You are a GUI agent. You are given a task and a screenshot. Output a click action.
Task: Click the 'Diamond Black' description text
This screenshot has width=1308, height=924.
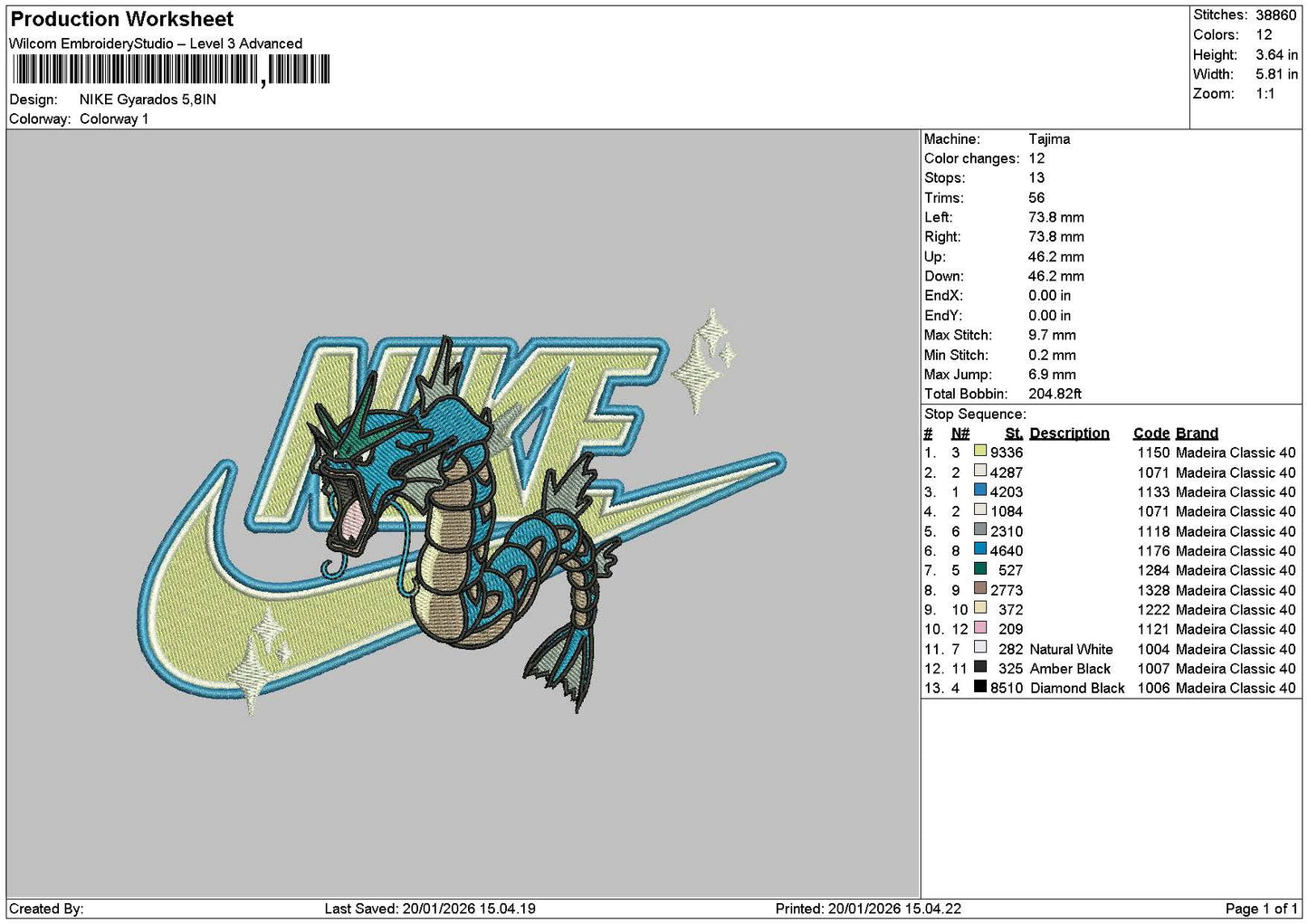[x=1077, y=688]
